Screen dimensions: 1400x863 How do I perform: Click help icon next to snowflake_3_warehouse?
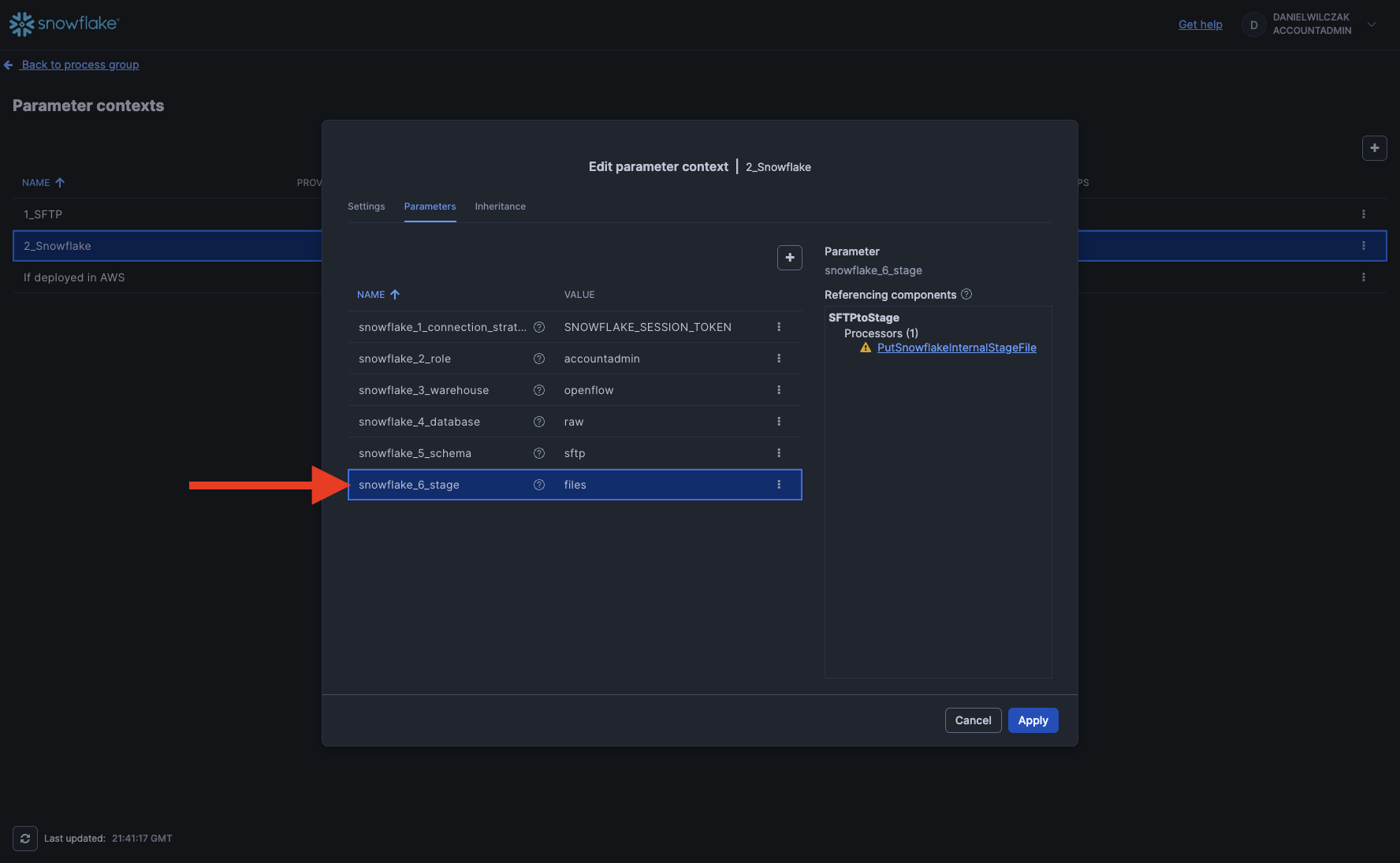(x=539, y=390)
